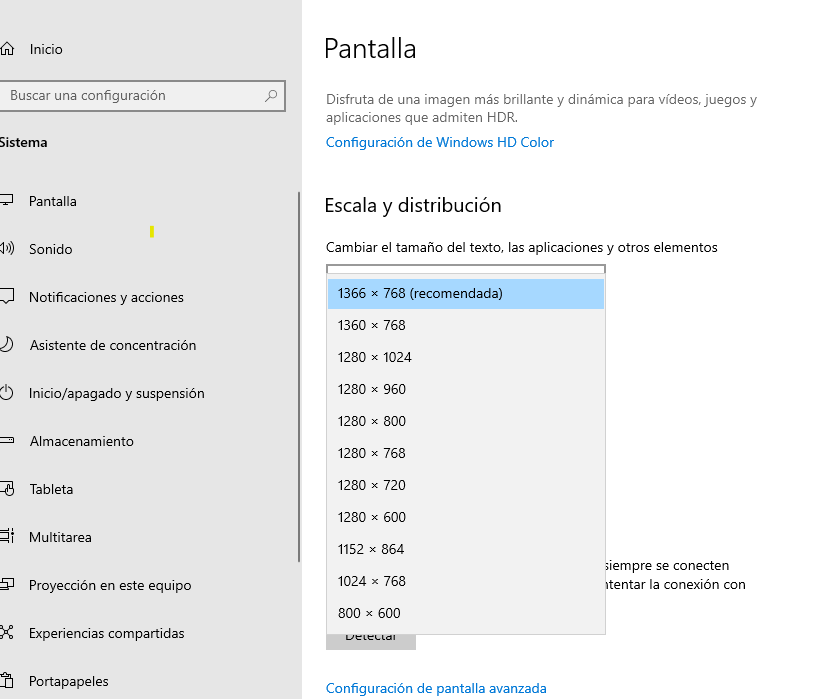Choose the 1280 × 1024 resolution
This screenshot has height=699, width=826.
point(466,358)
